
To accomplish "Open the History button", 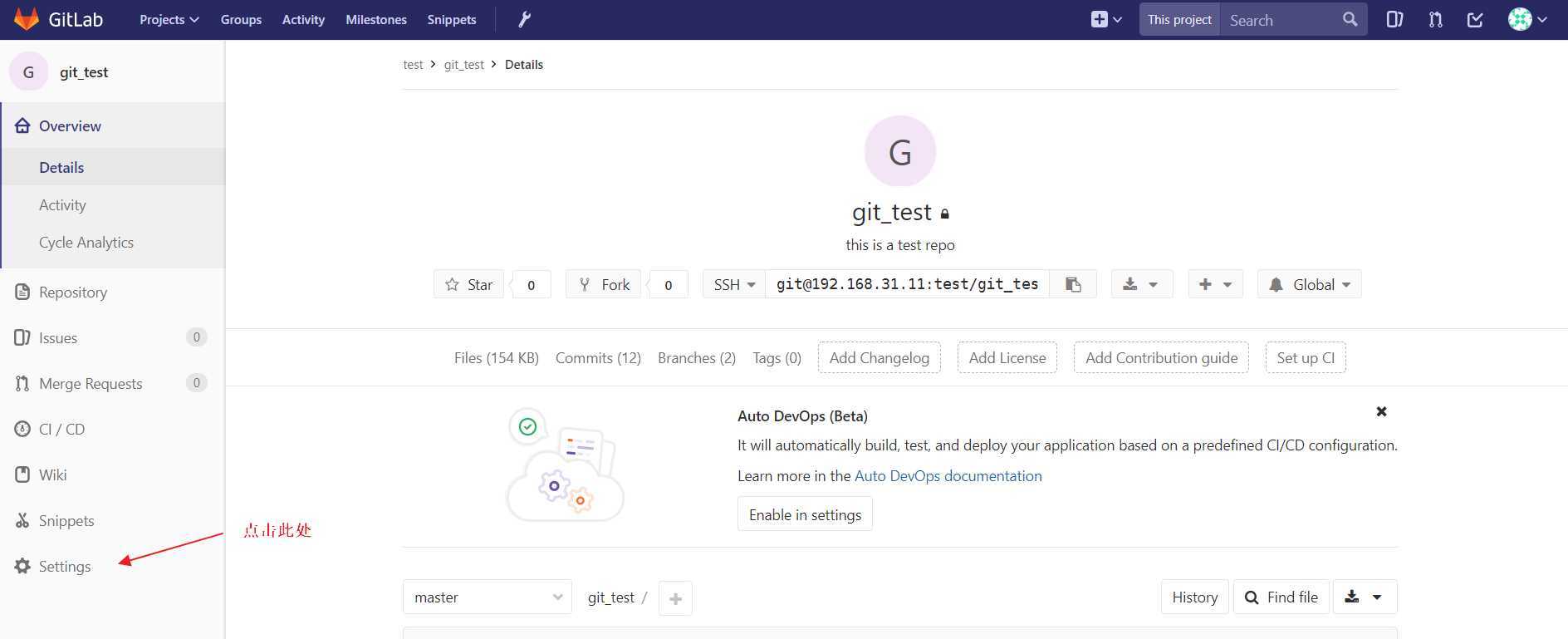I will coord(1194,597).
